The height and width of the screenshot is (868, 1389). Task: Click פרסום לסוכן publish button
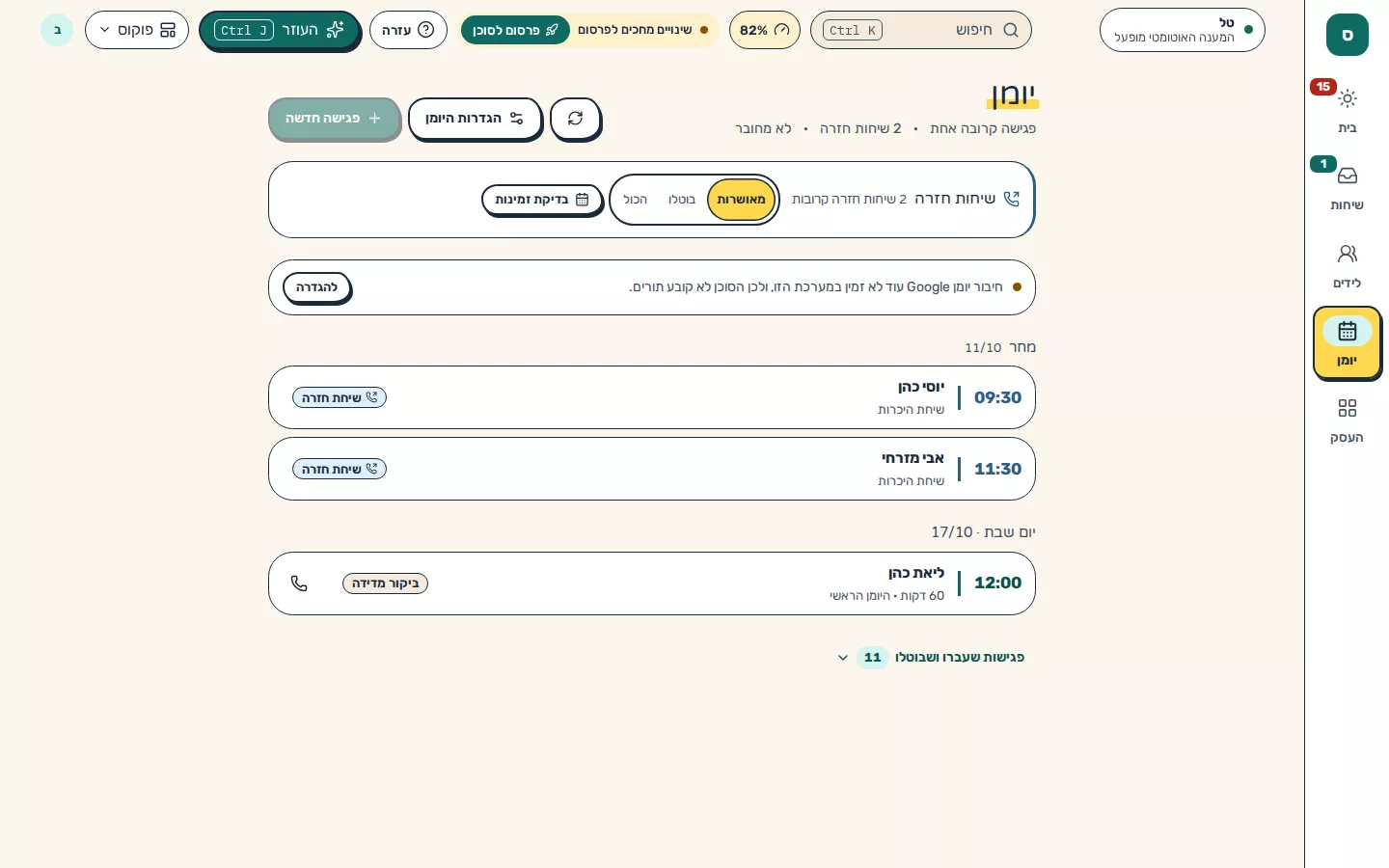[515, 30]
